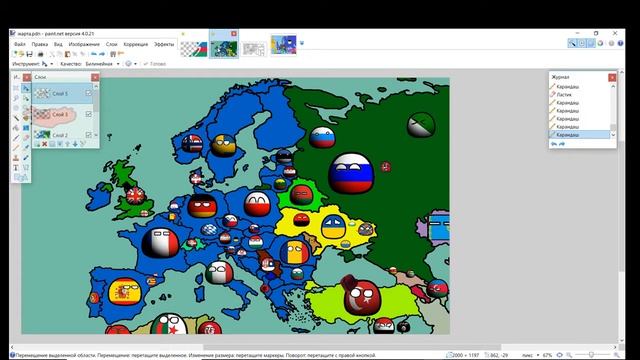Open the Слои menu
640x360 pixels.
111,44
